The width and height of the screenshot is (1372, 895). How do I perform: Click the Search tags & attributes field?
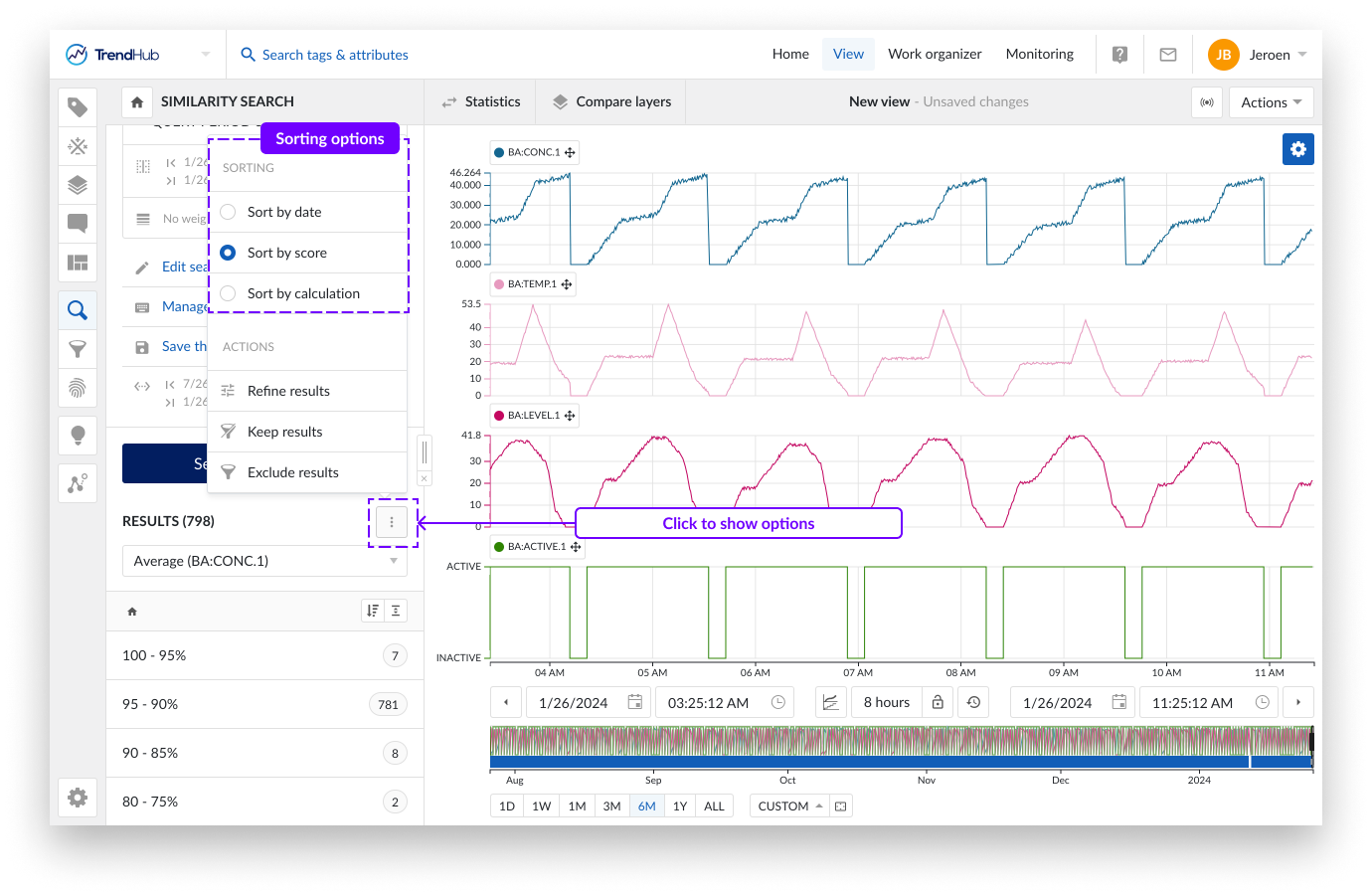[335, 55]
